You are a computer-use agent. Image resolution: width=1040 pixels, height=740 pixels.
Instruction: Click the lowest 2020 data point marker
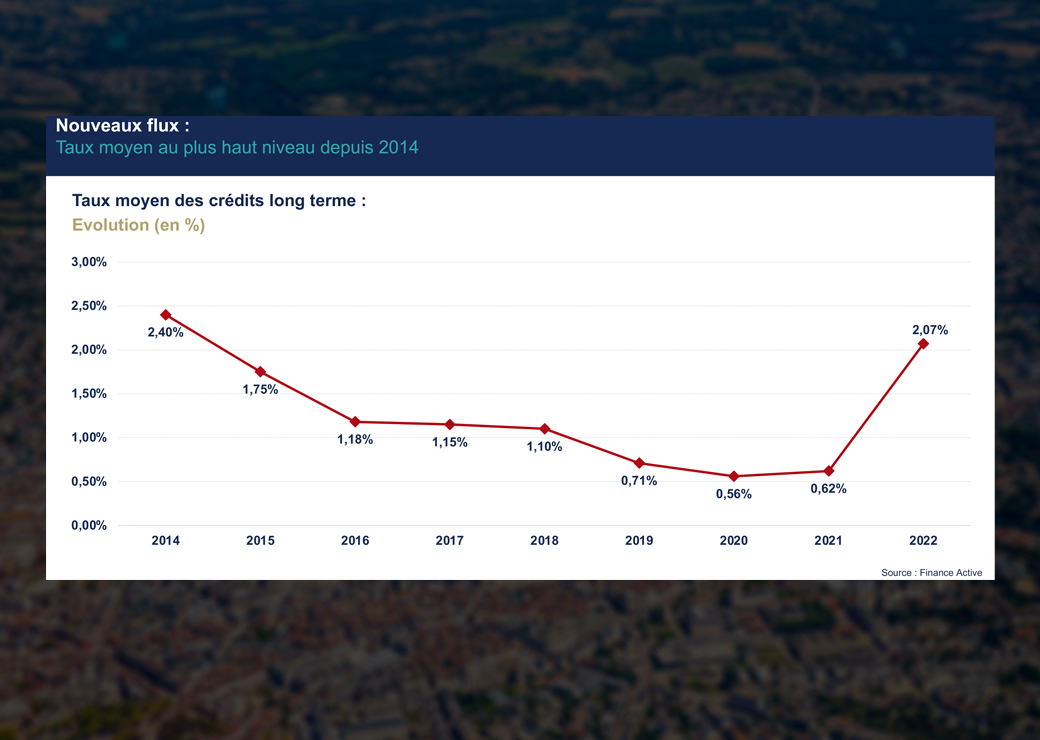pos(734,476)
